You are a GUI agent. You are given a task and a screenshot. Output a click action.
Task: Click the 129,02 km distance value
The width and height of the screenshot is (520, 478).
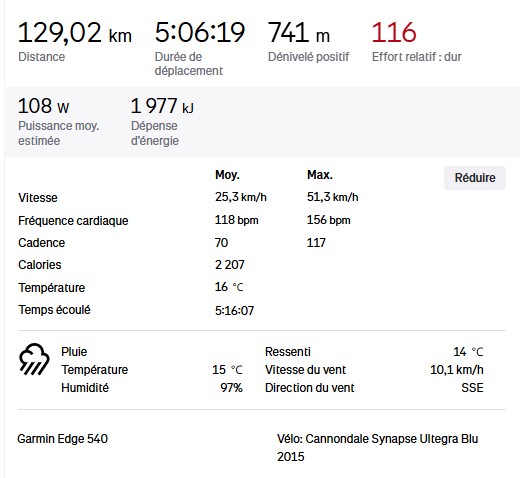point(75,33)
